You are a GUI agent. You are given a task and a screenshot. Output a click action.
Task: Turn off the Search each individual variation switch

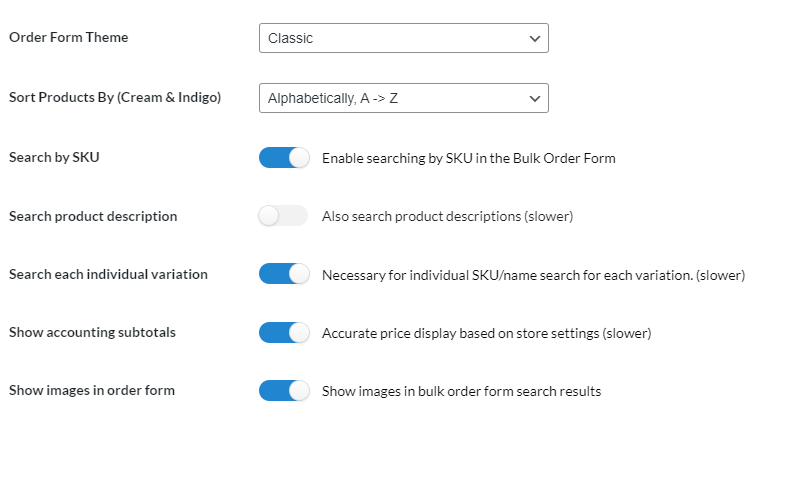pos(284,274)
